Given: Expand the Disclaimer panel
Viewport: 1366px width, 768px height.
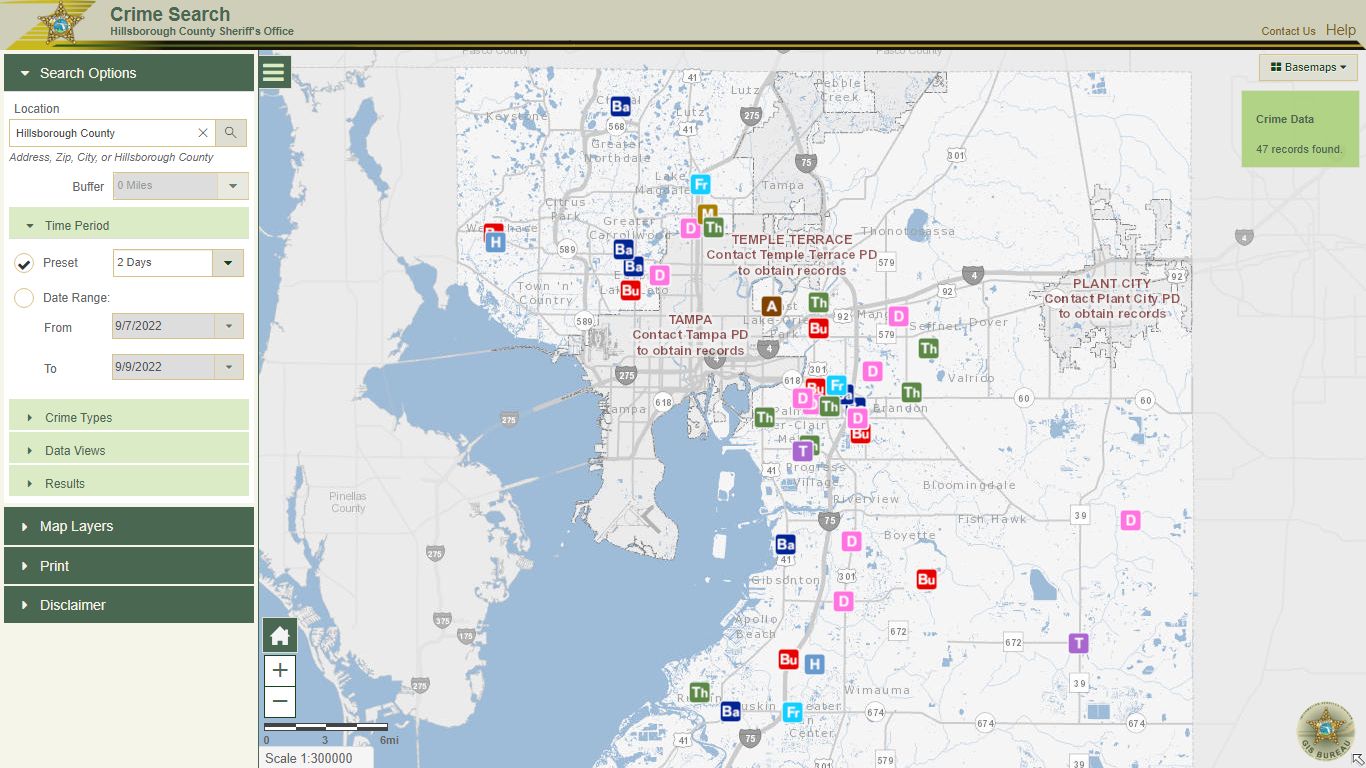Looking at the screenshot, I should (129, 605).
